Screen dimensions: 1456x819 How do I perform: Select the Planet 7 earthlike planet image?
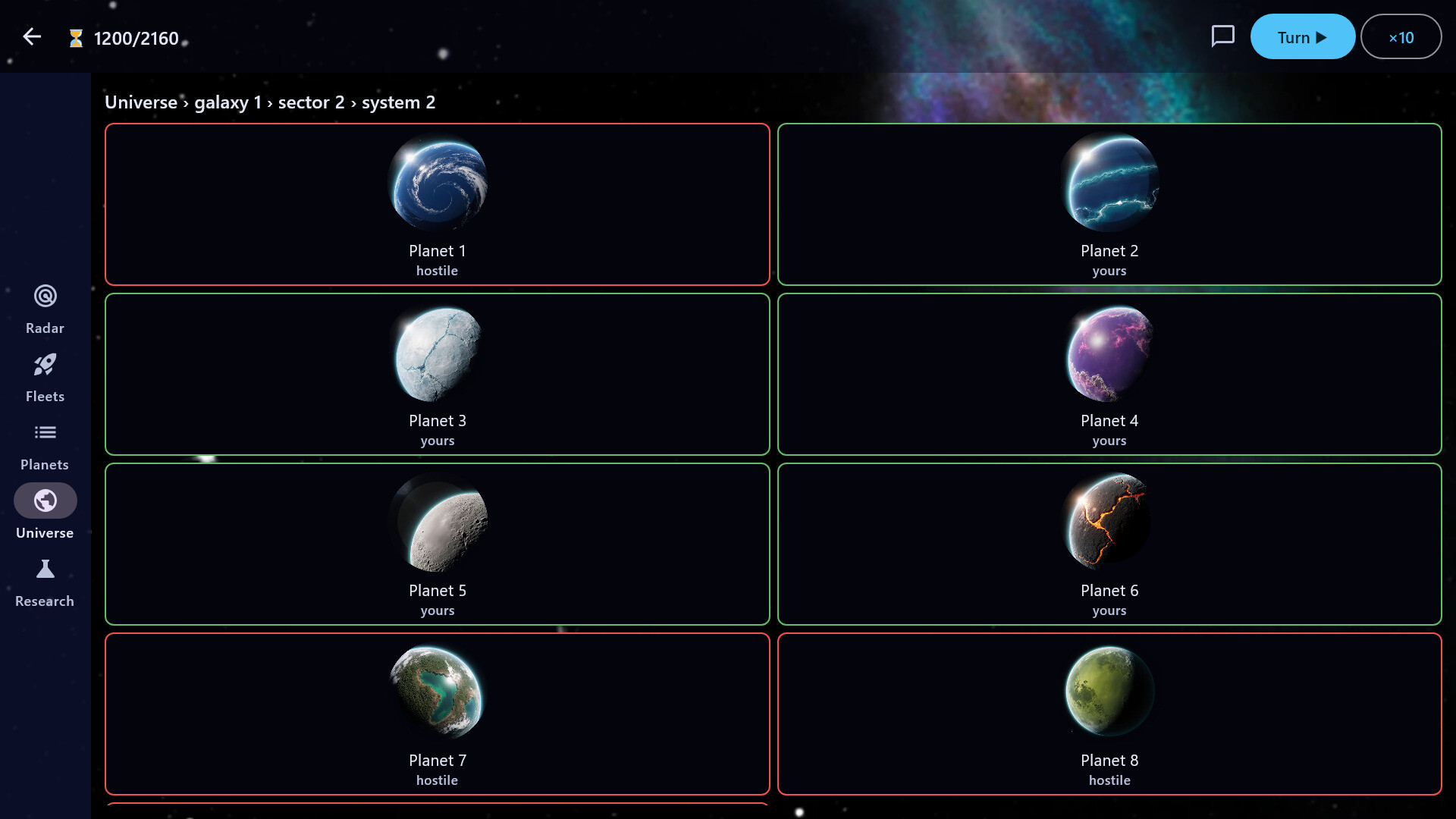[x=438, y=692]
